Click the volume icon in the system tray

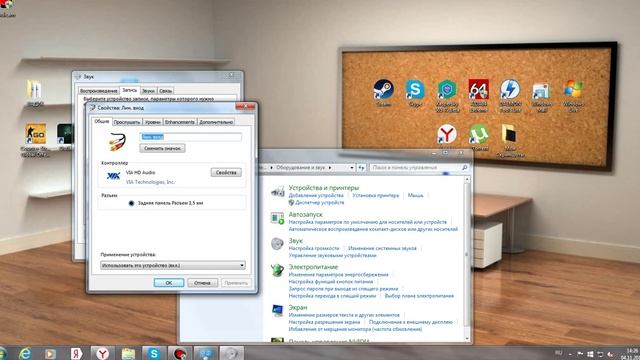(611, 354)
